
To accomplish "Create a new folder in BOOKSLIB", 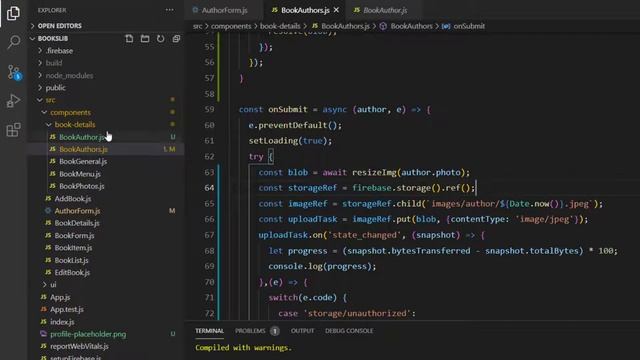I will 145,38.
